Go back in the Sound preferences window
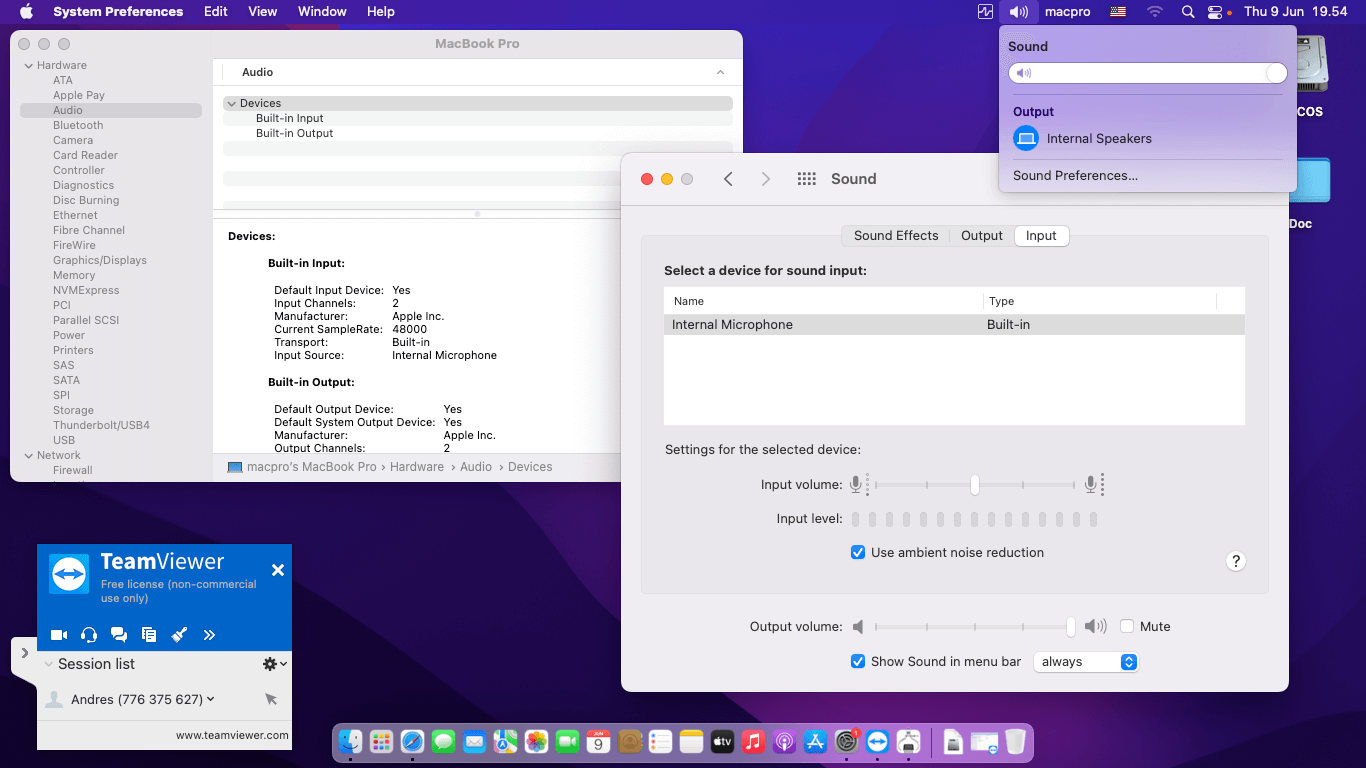 click(728, 179)
